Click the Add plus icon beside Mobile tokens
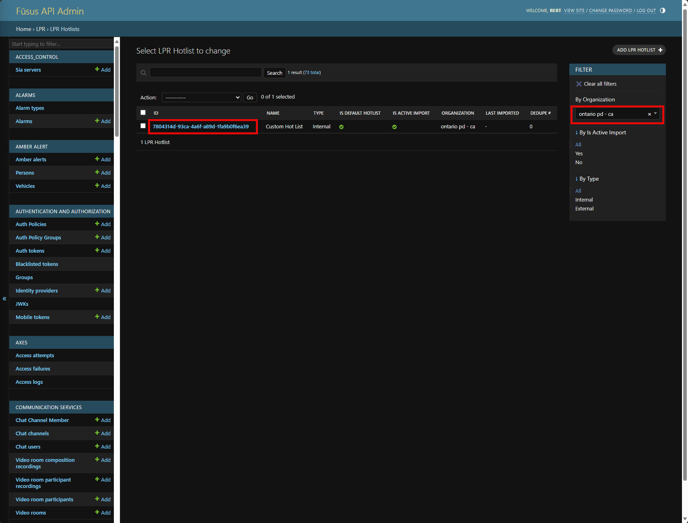 pyautogui.click(x=97, y=317)
